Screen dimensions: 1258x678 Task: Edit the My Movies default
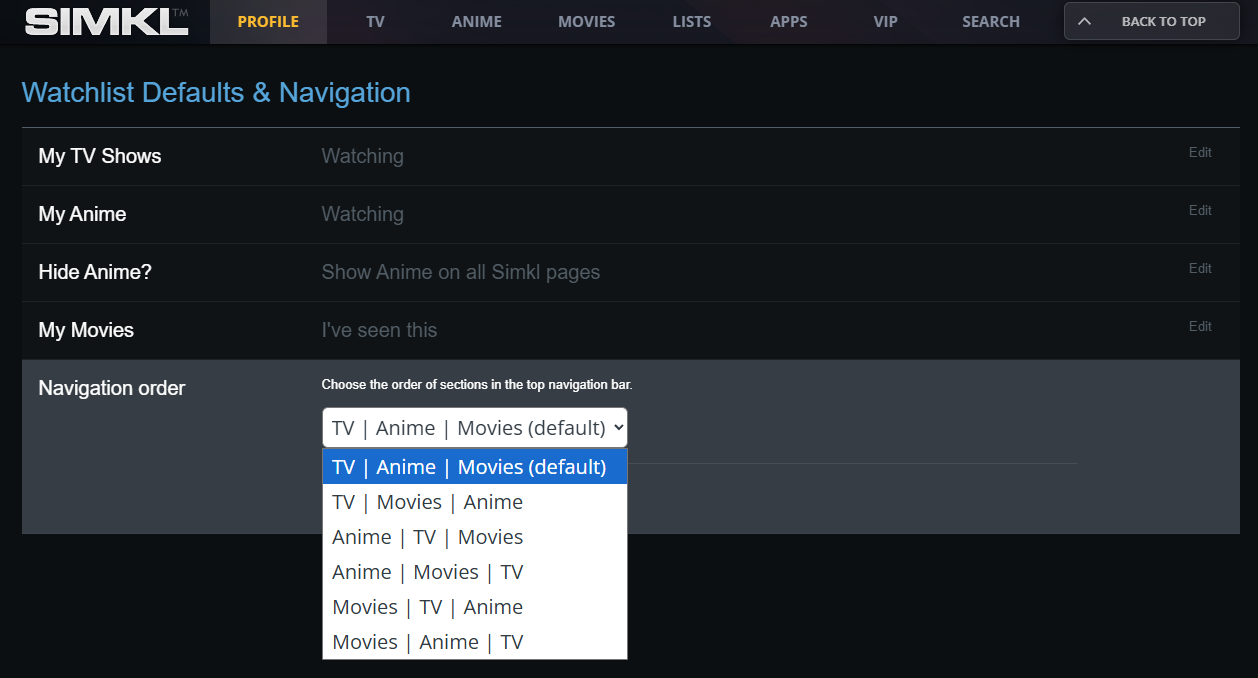tap(1200, 327)
